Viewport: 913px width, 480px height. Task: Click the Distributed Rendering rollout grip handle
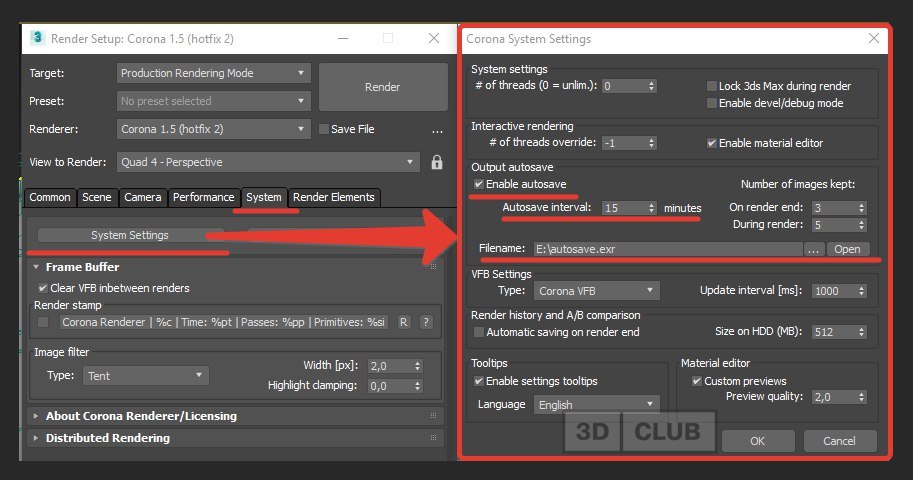(x=433, y=437)
